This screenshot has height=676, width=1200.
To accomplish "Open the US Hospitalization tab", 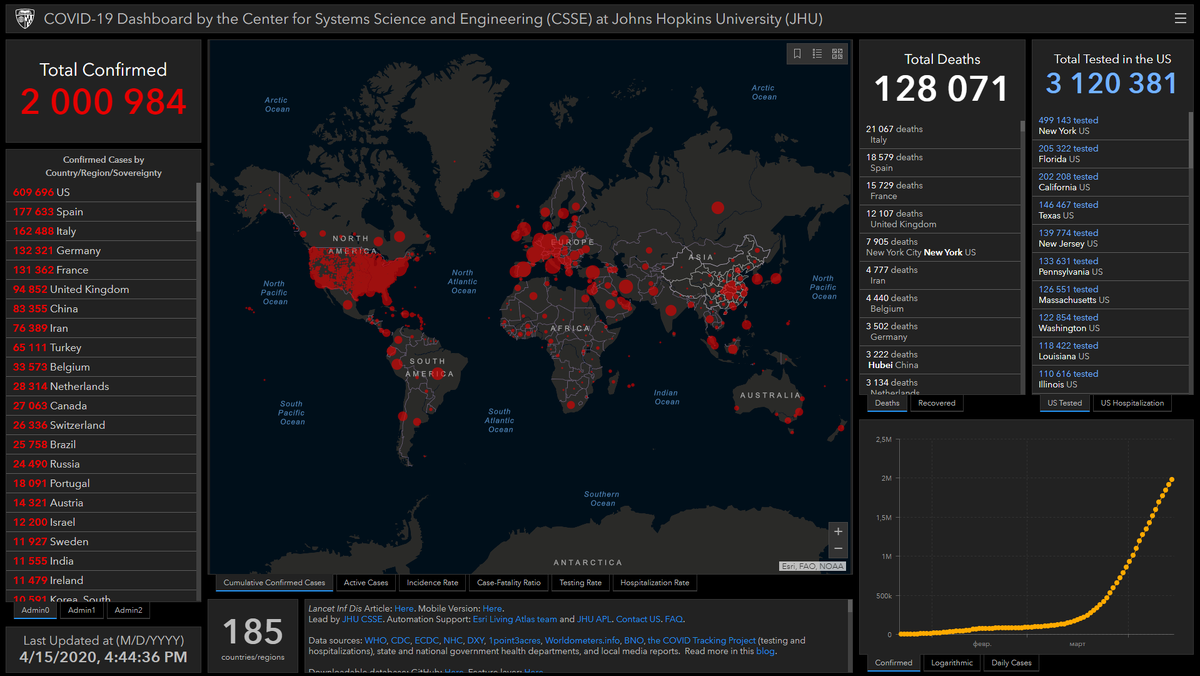I will (x=1132, y=403).
